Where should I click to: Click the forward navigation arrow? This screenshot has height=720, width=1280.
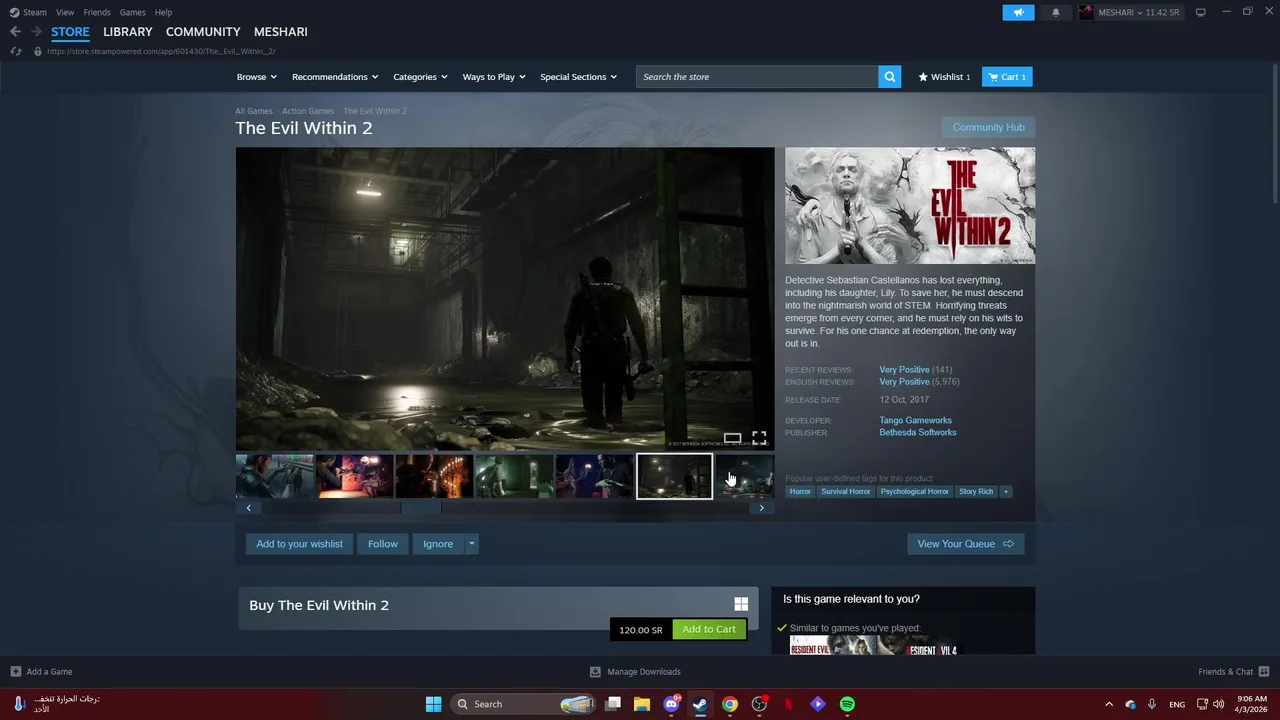click(36, 32)
